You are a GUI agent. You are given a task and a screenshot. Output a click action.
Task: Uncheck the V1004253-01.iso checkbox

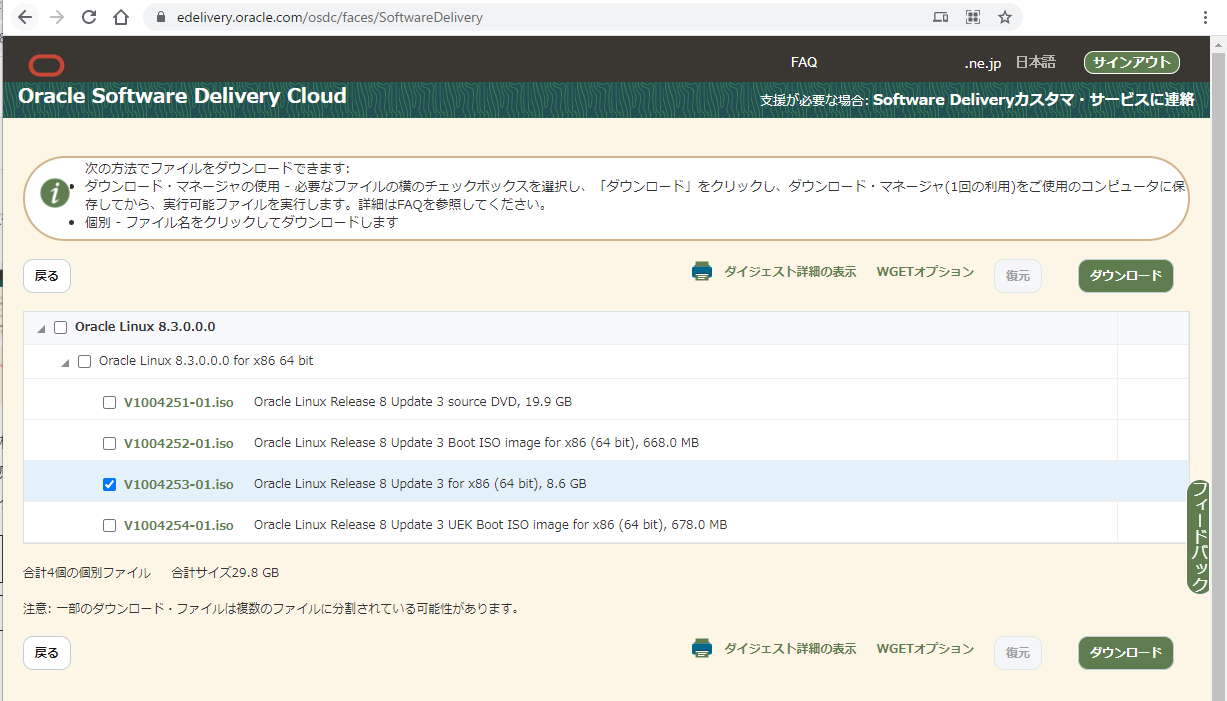(x=110, y=485)
